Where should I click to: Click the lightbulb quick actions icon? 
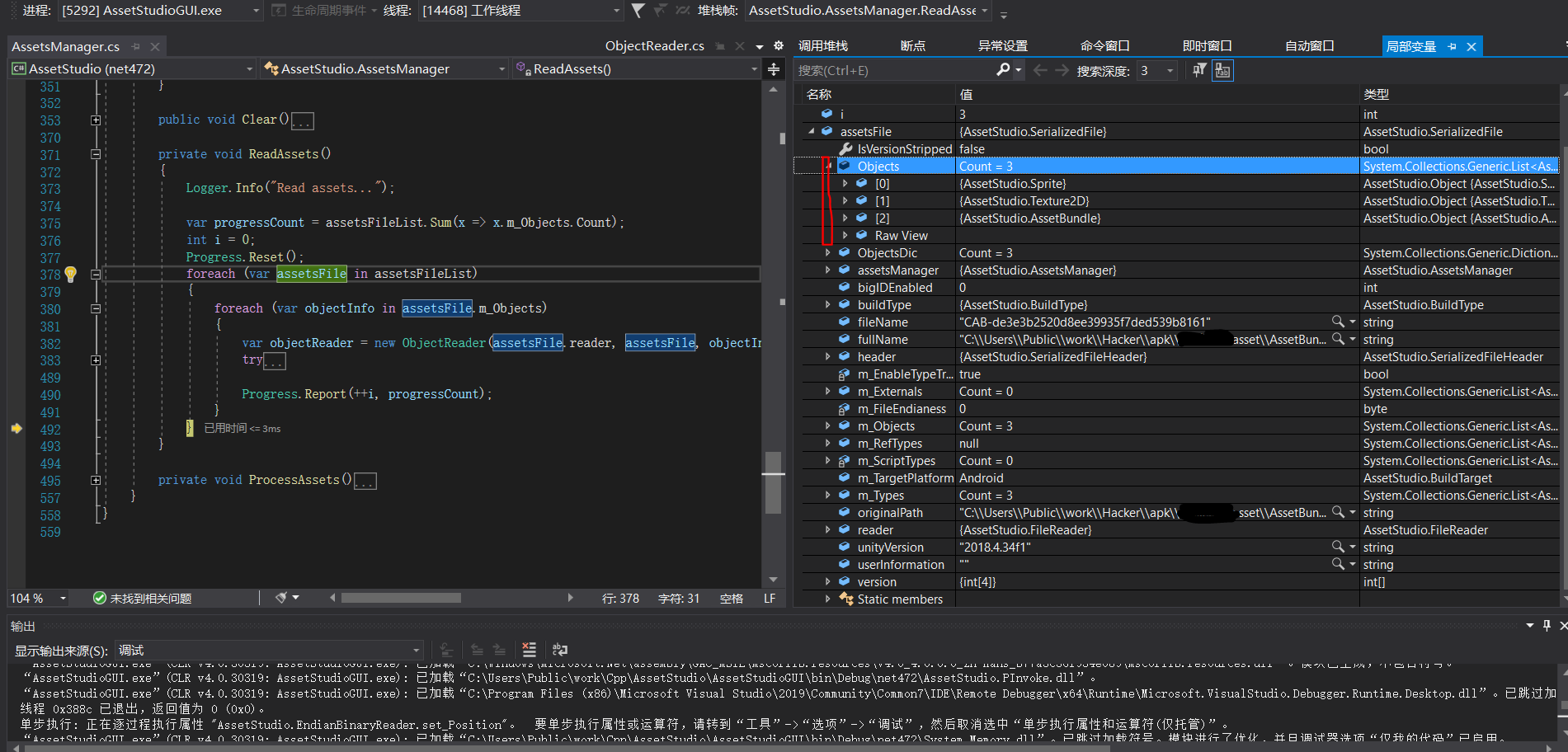click(x=71, y=274)
